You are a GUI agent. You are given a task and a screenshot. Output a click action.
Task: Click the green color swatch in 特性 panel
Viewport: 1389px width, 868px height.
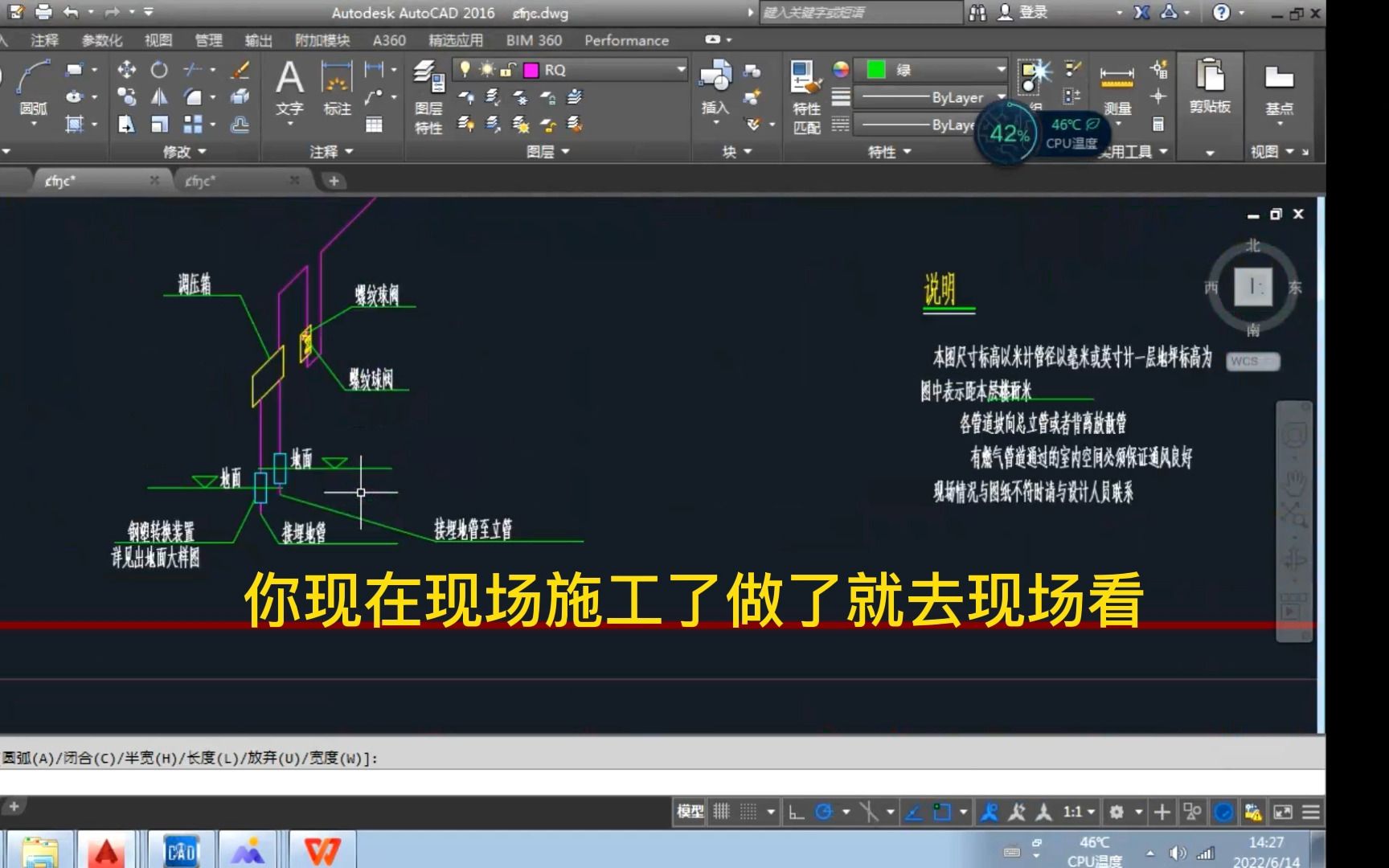pos(877,70)
